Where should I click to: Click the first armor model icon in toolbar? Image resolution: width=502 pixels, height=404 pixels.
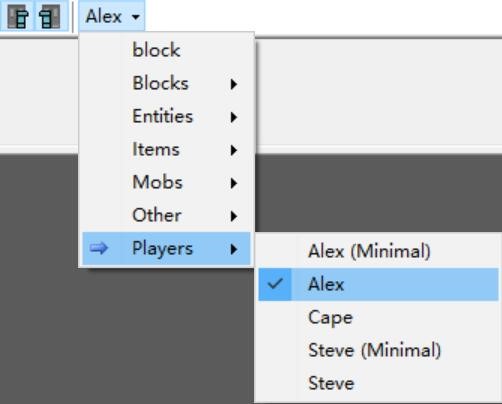(x=18, y=16)
